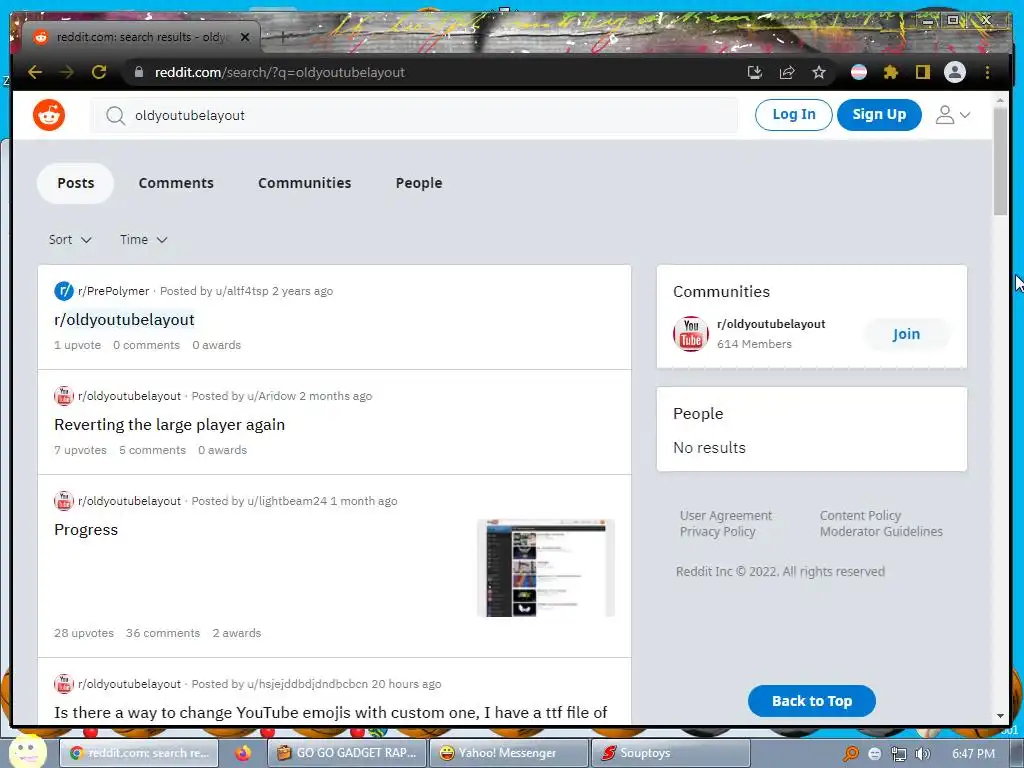This screenshot has height=768, width=1024.
Task: Open Chrome three-dot menu
Action: coord(987,72)
